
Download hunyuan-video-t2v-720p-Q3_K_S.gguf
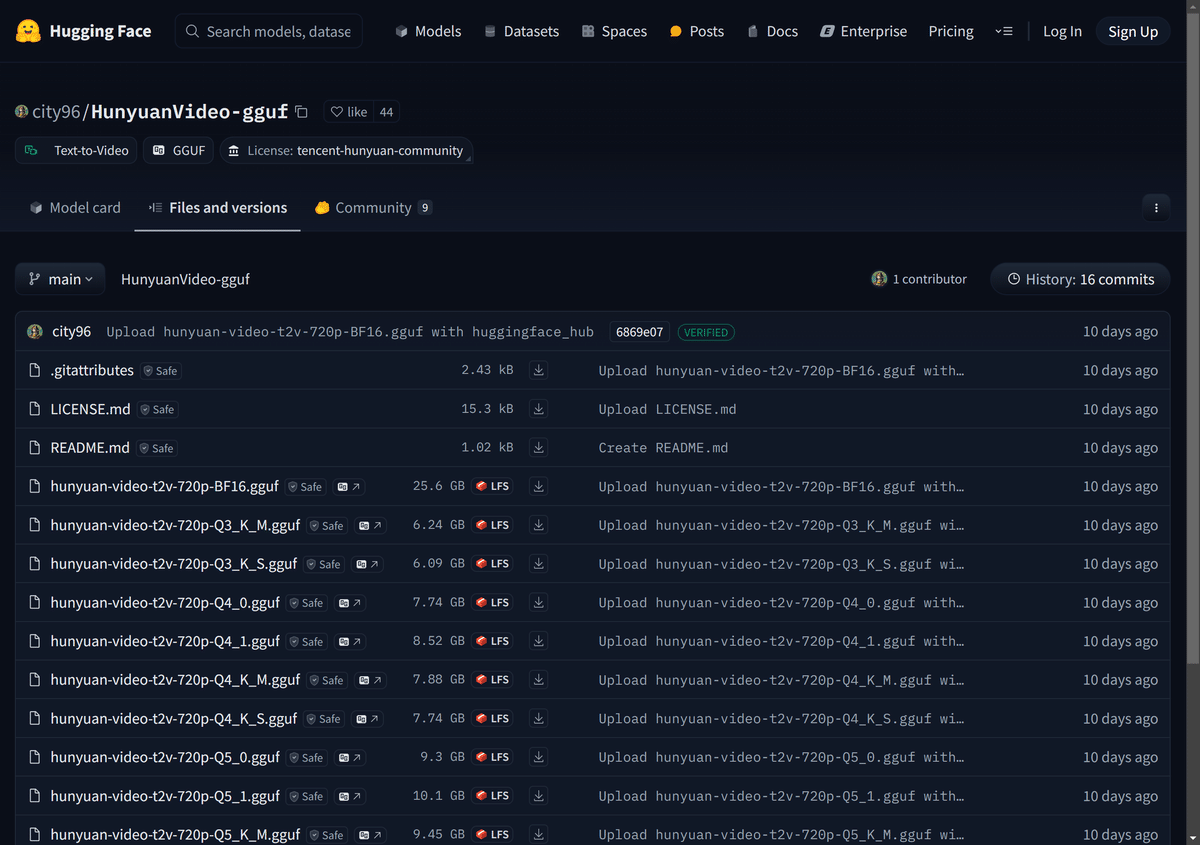click(539, 564)
